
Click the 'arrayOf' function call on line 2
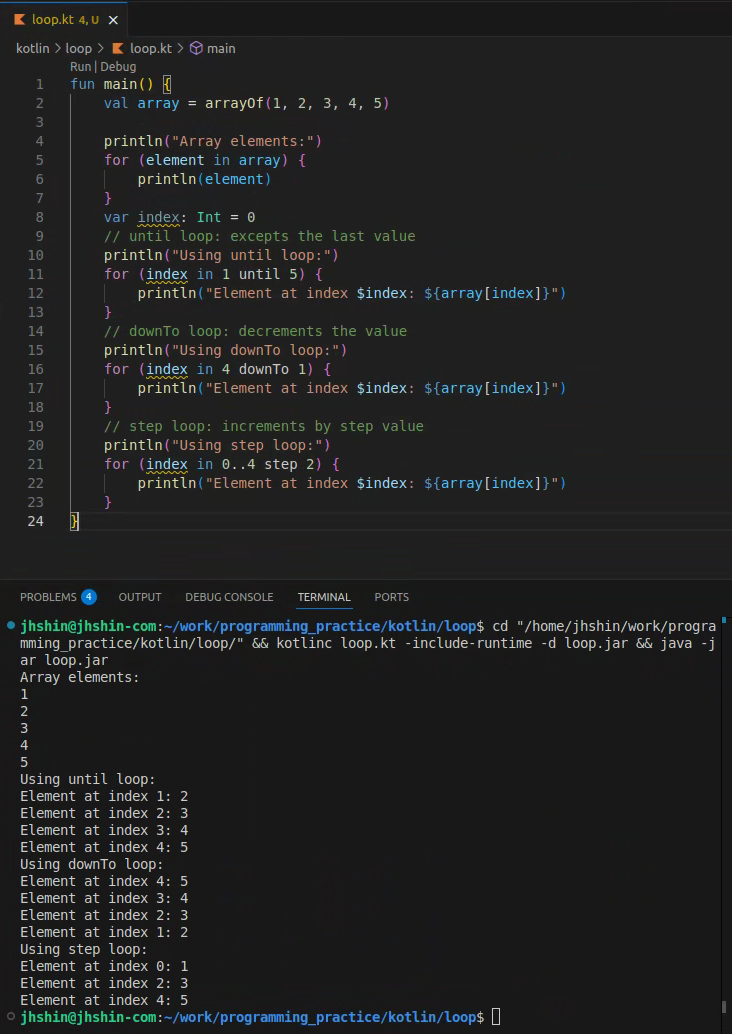tap(234, 104)
